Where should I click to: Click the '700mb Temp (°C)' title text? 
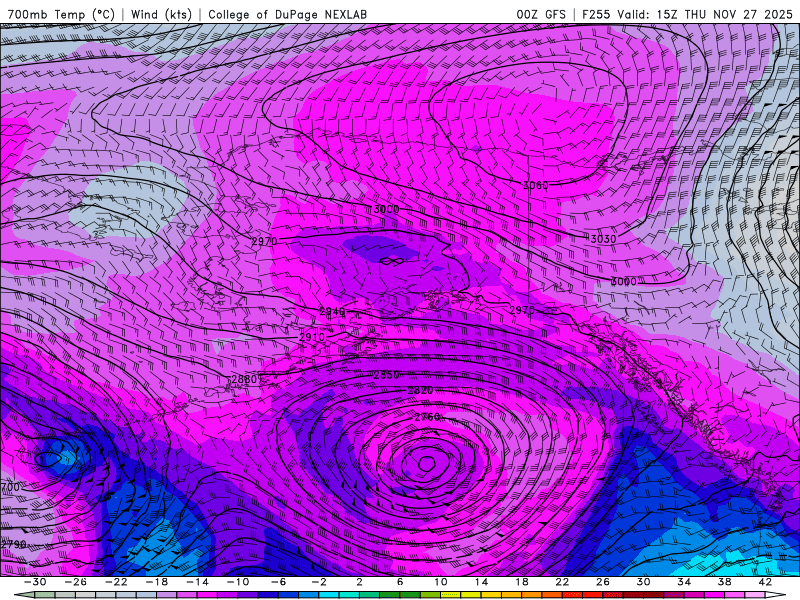[x=61, y=14]
